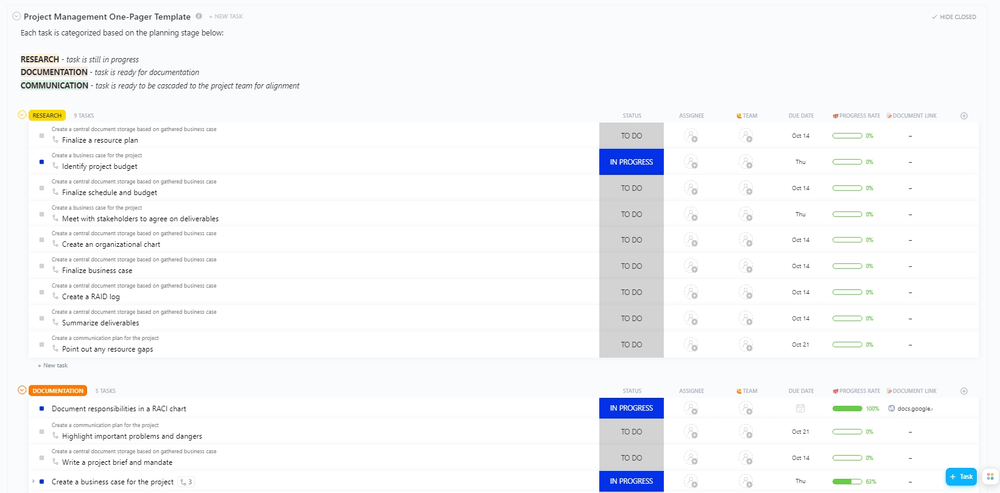Viewport: 1000px width, 493px height.
Task: Click the status square for Finalize a resource plan
Action: pyautogui.click(x=41, y=135)
